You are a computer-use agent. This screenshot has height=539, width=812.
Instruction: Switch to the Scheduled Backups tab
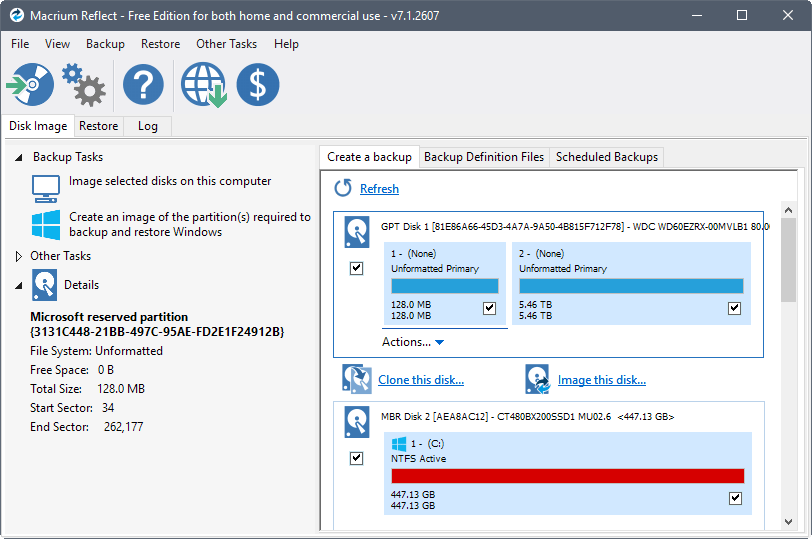[606, 157]
